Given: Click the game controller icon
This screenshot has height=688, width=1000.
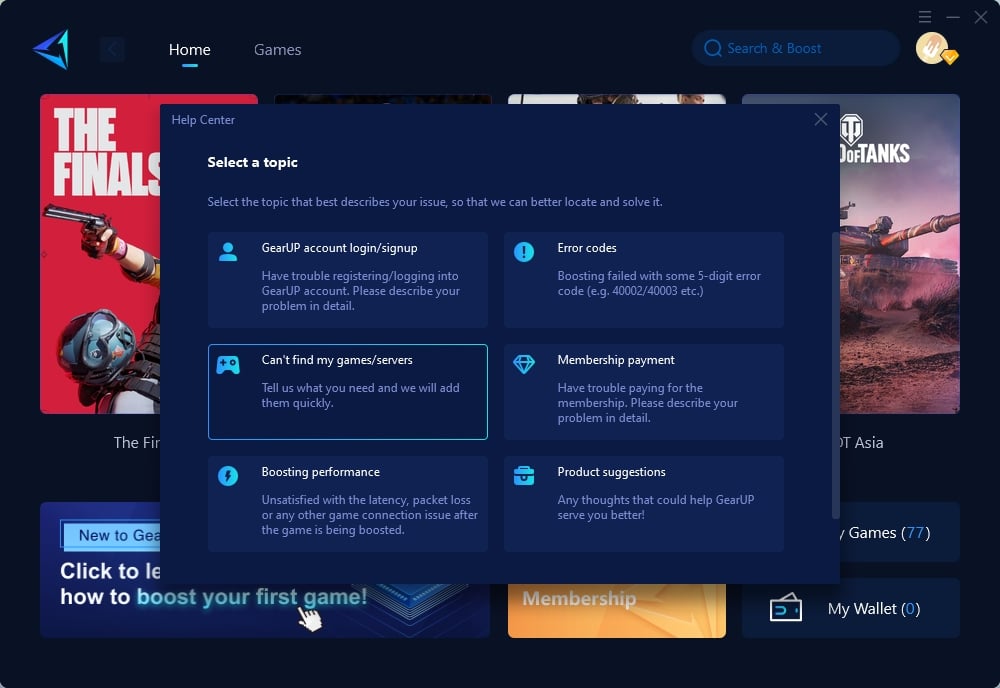Looking at the screenshot, I should [x=228, y=365].
